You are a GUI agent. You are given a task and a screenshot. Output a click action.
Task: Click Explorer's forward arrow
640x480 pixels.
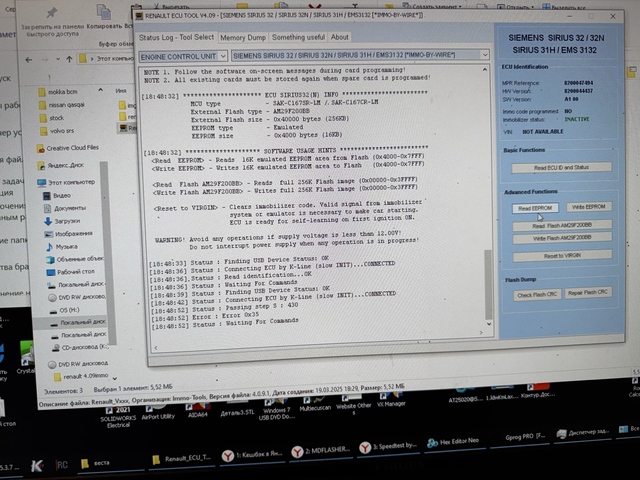[x=44, y=60]
